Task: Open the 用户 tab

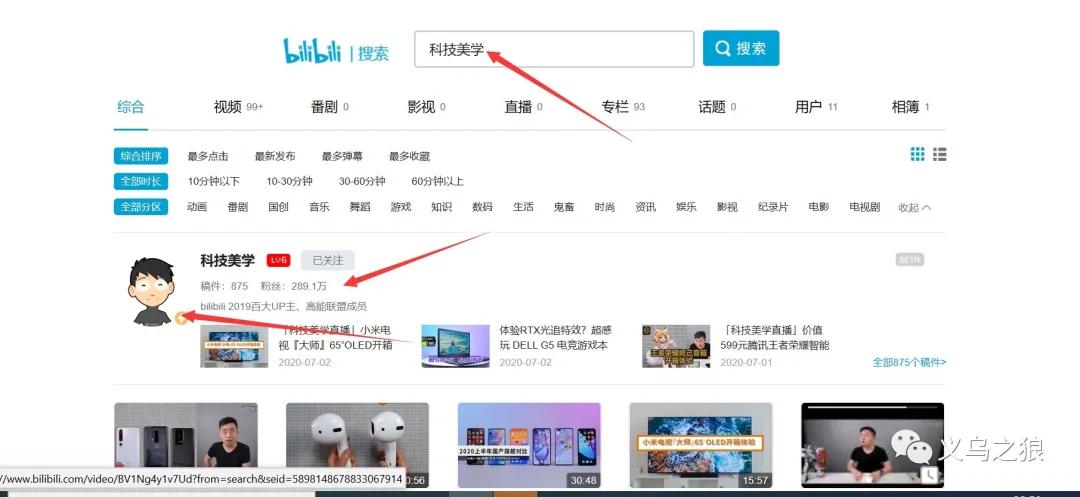Action: [x=808, y=107]
